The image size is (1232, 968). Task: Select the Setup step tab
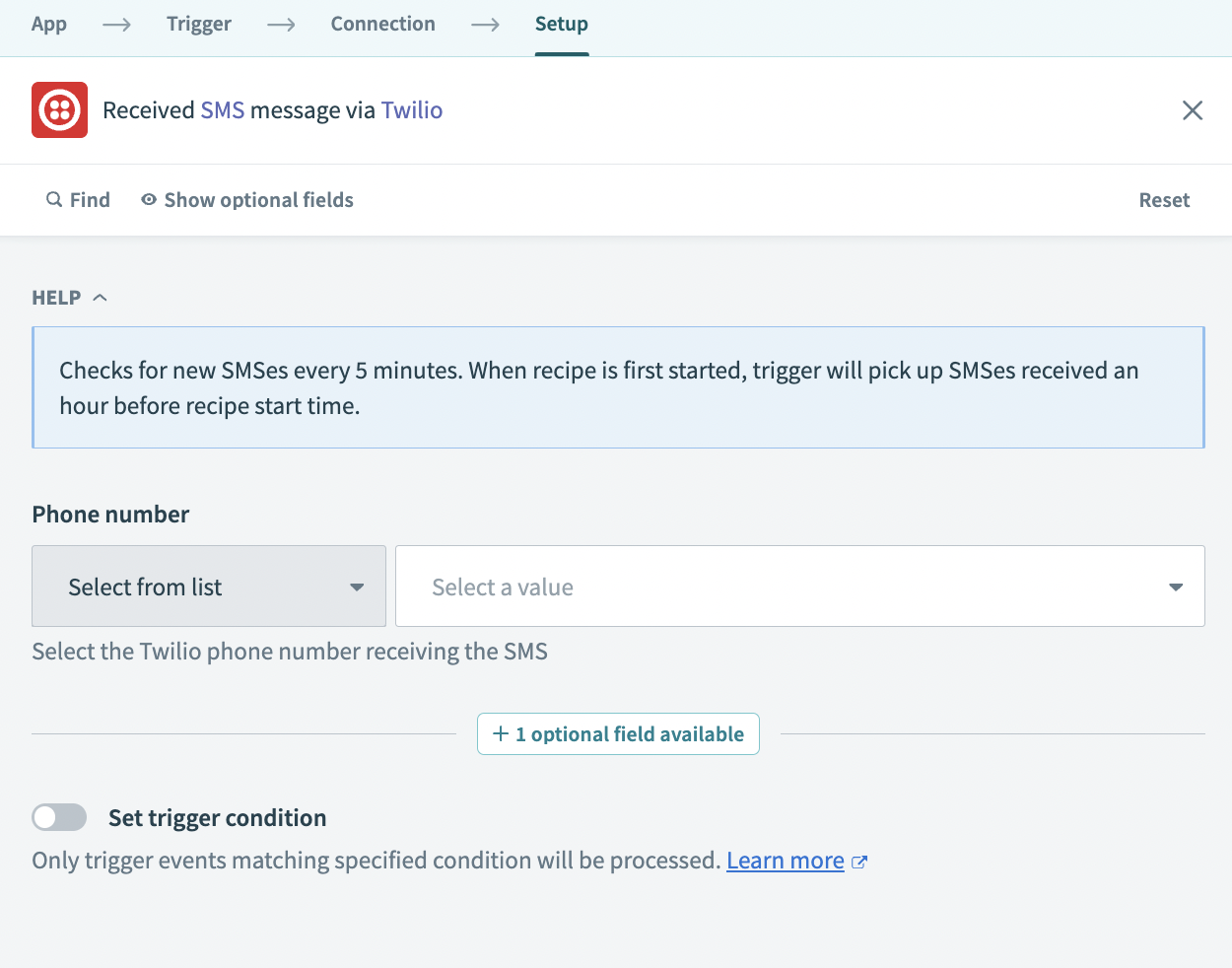point(561,25)
